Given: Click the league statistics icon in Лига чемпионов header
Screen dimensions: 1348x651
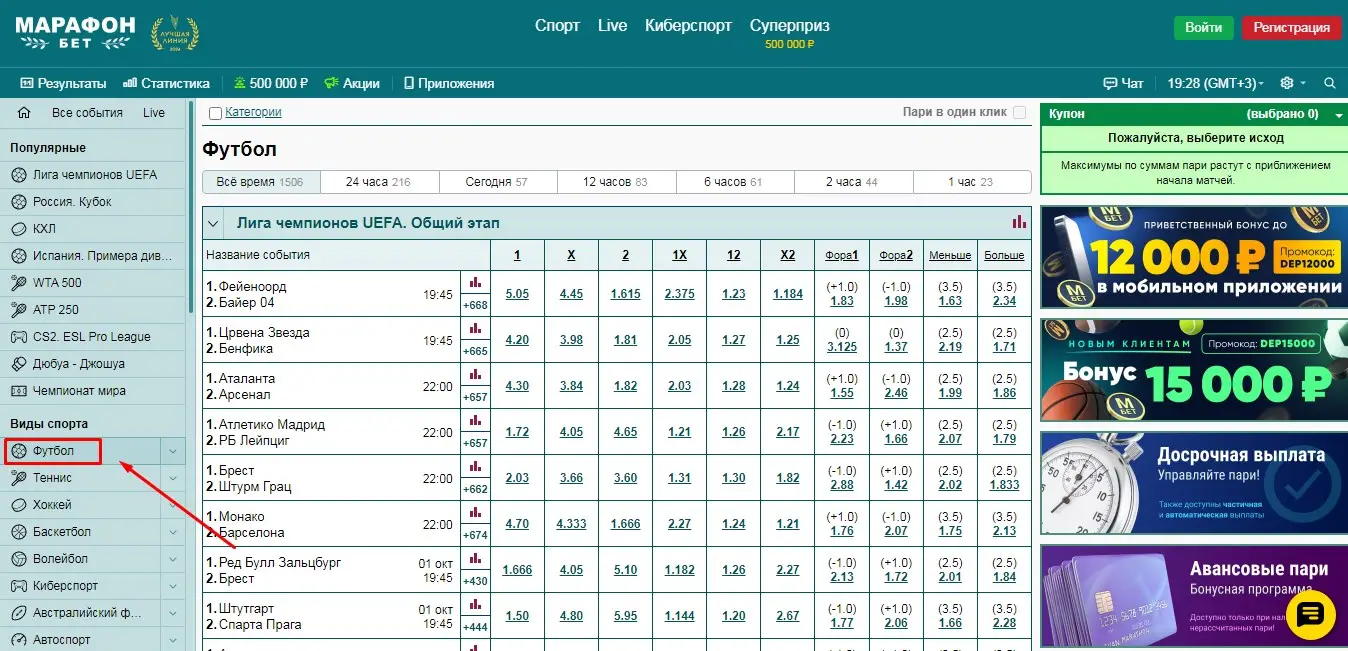Looking at the screenshot, I should 1019,222.
